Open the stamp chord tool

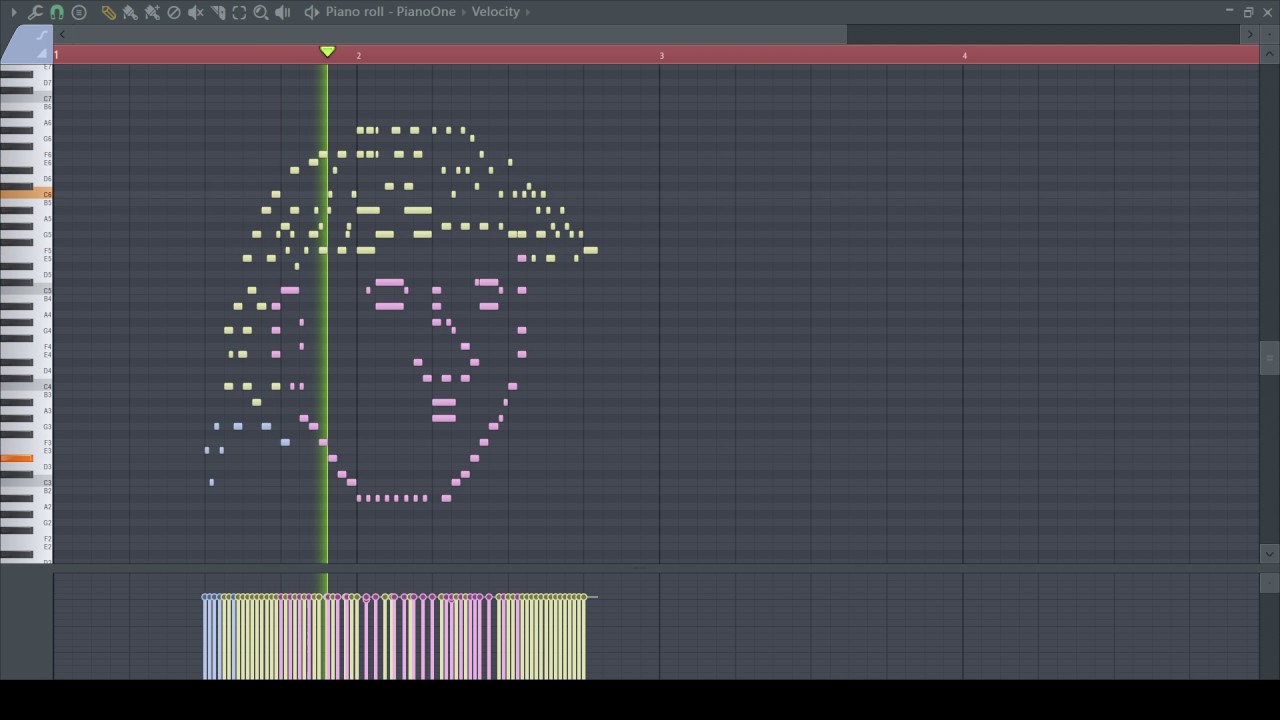tap(79, 12)
